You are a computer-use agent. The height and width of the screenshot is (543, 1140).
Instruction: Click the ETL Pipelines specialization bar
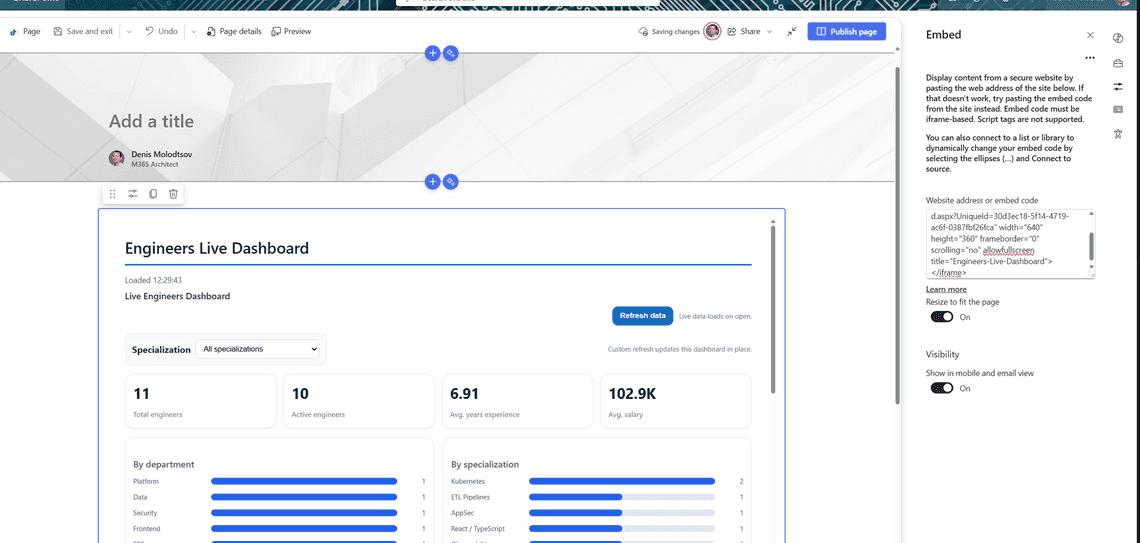point(622,497)
